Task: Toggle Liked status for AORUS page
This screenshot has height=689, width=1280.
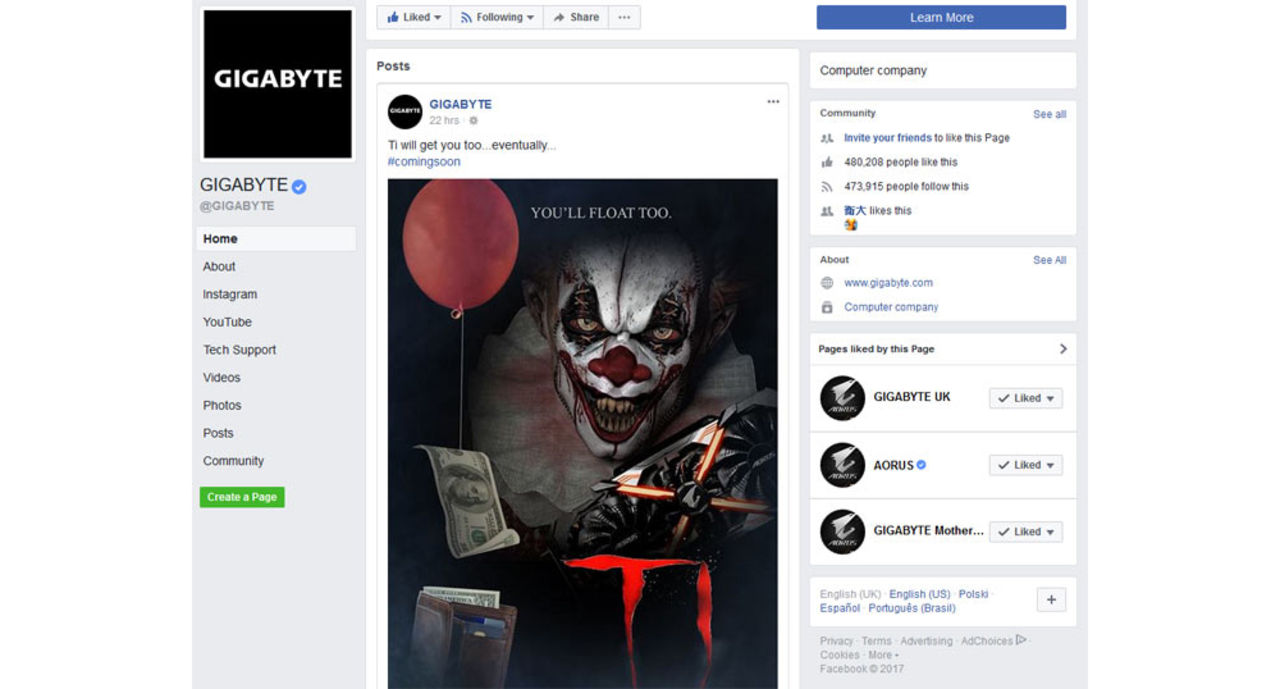Action: tap(1025, 465)
